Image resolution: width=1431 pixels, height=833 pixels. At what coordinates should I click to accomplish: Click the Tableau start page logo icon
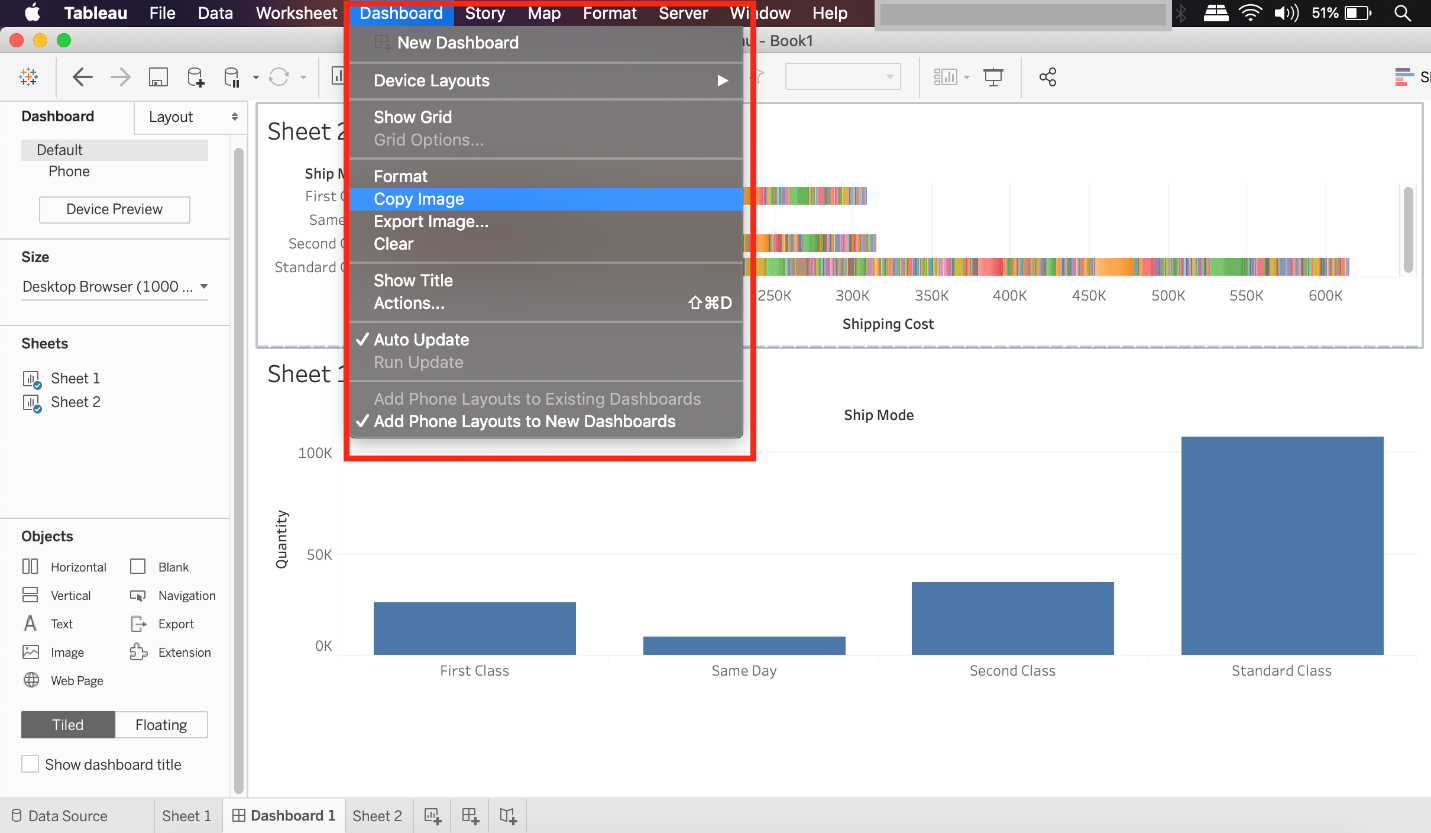pos(29,77)
